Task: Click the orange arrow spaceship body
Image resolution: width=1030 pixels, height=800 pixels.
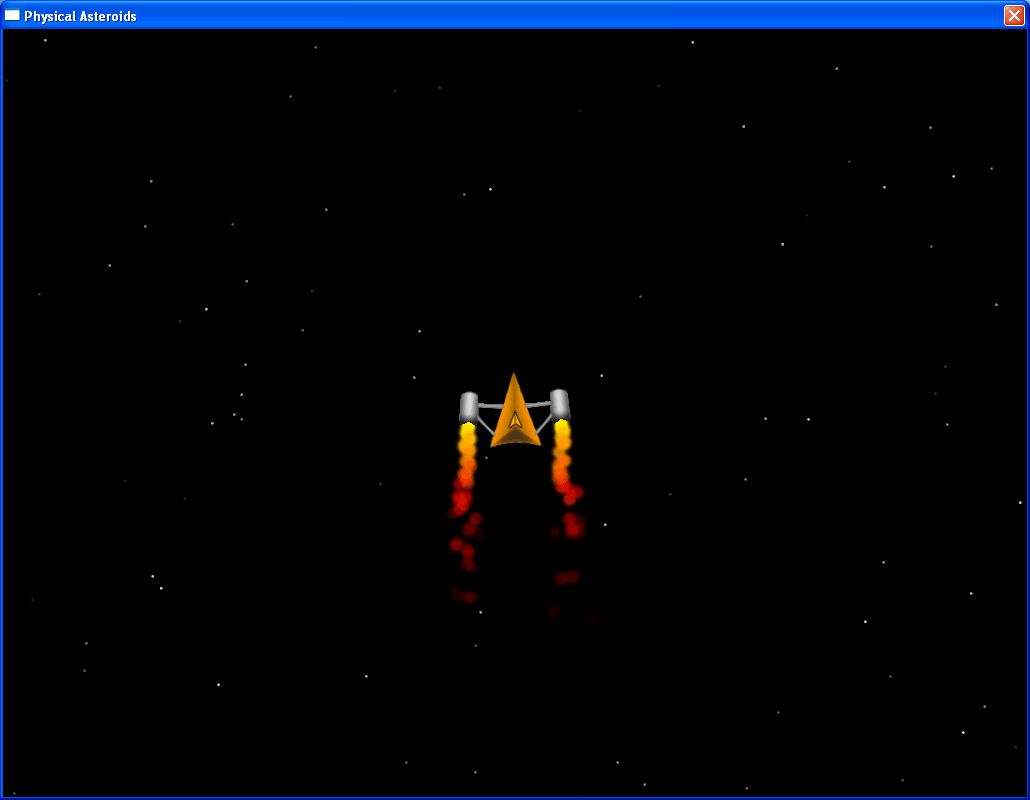Action: coord(515,411)
